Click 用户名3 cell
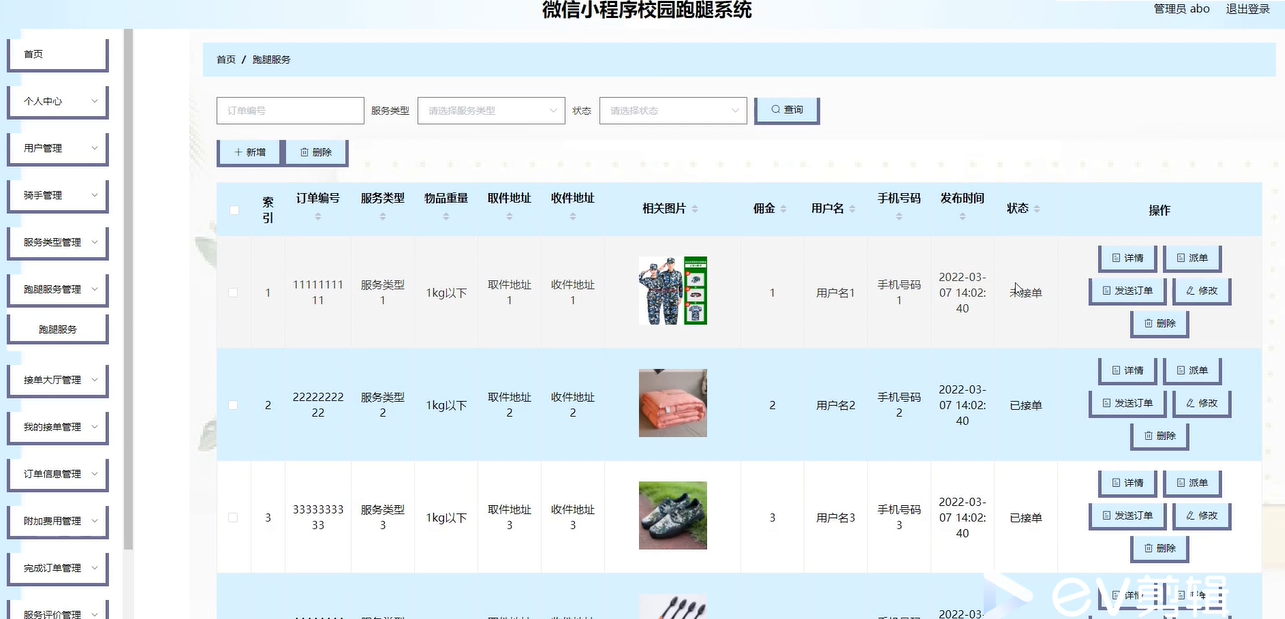Image resolution: width=1285 pixels, height=619 pixels. 835,518
